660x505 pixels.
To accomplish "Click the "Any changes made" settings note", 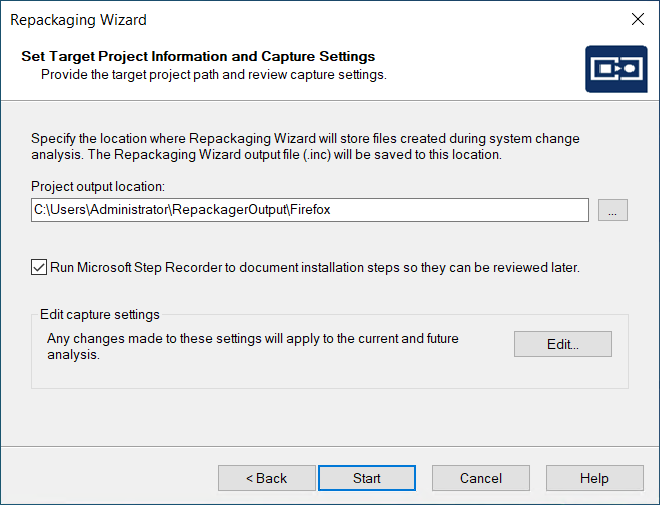I will 252,346.
